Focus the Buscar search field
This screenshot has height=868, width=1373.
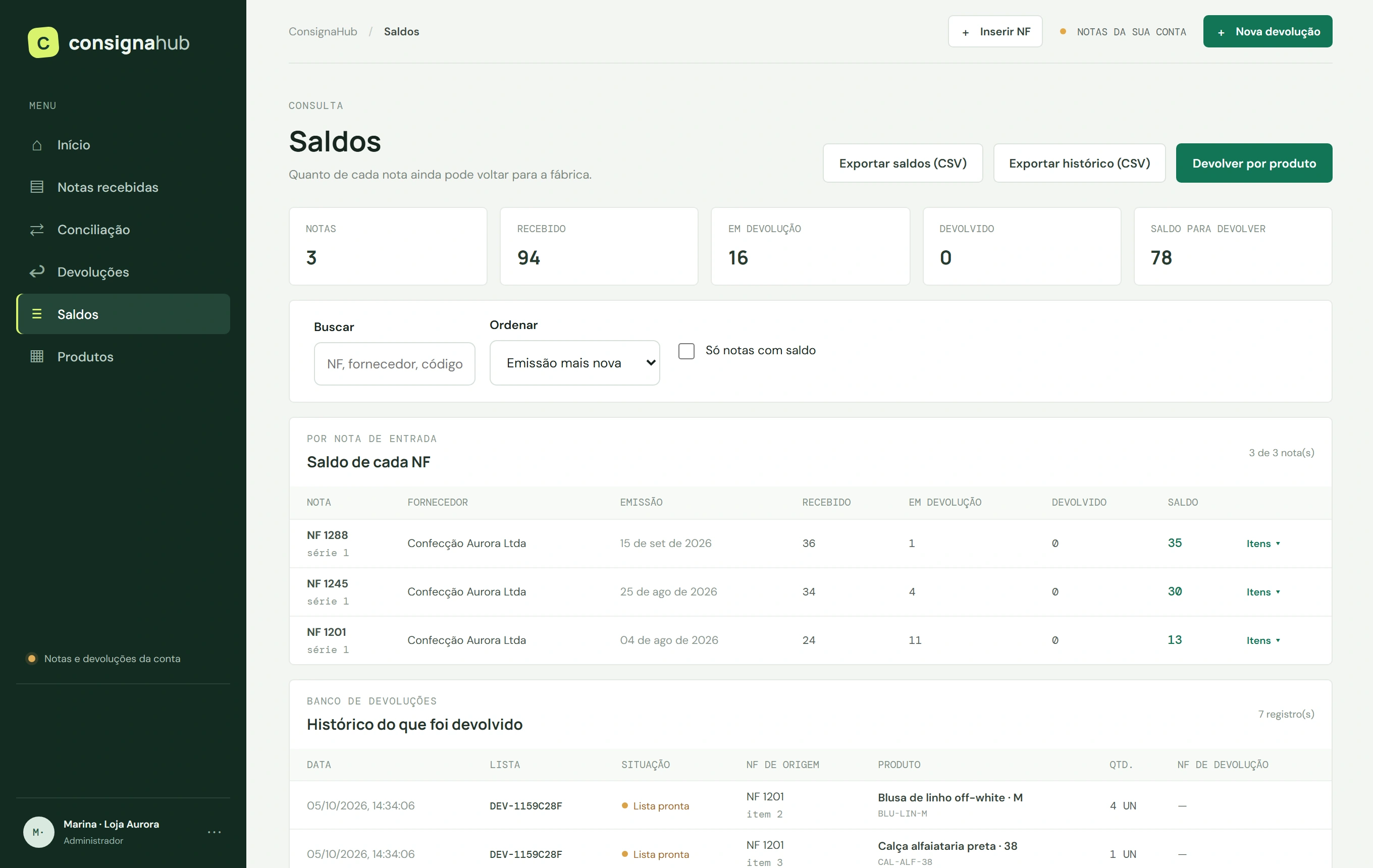395,364
